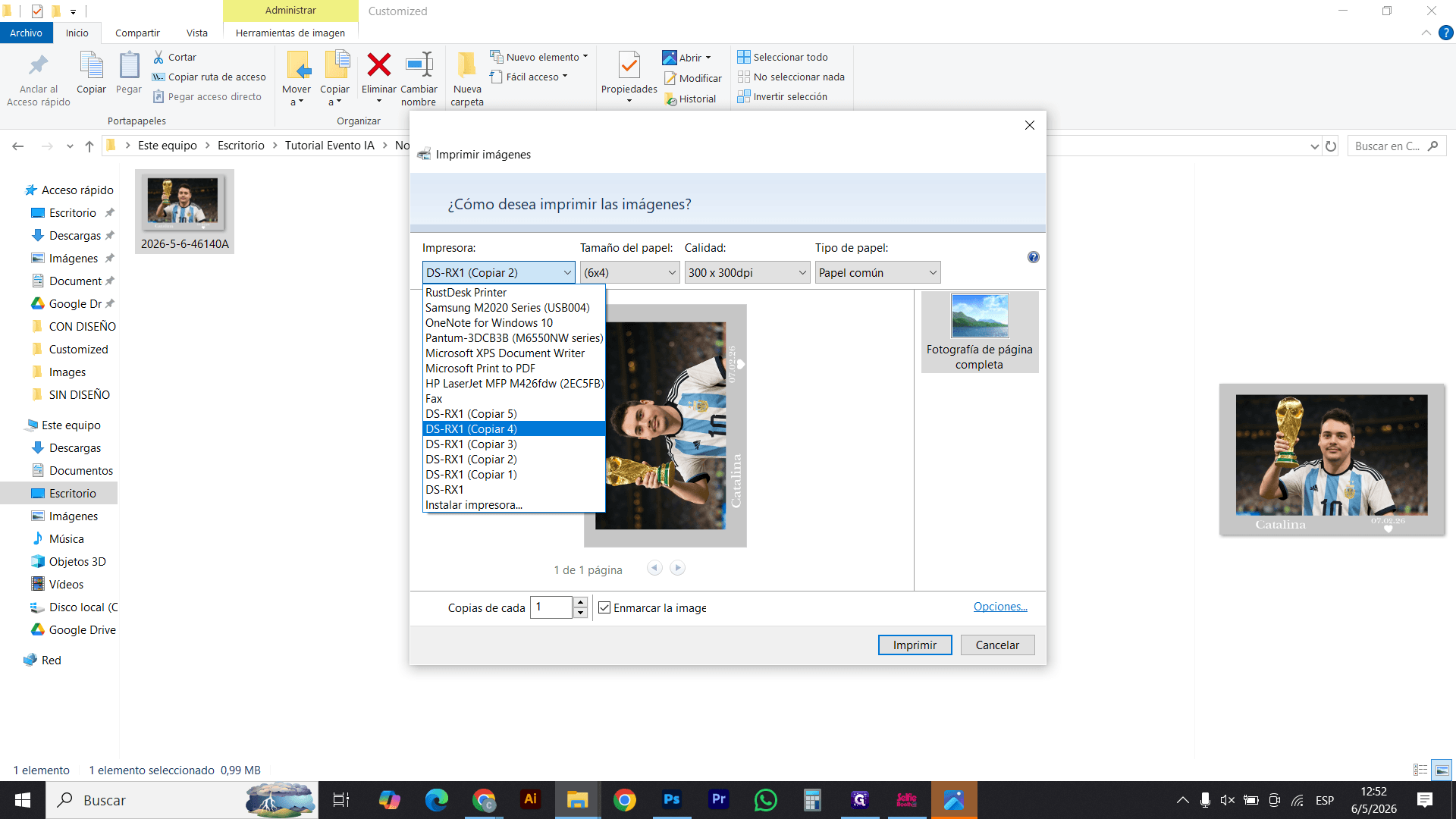Image resolution: width=1456 pixels, height=819 pixels.
Task: Open Propiedades from the ribbon
Action: pos(629,78)
